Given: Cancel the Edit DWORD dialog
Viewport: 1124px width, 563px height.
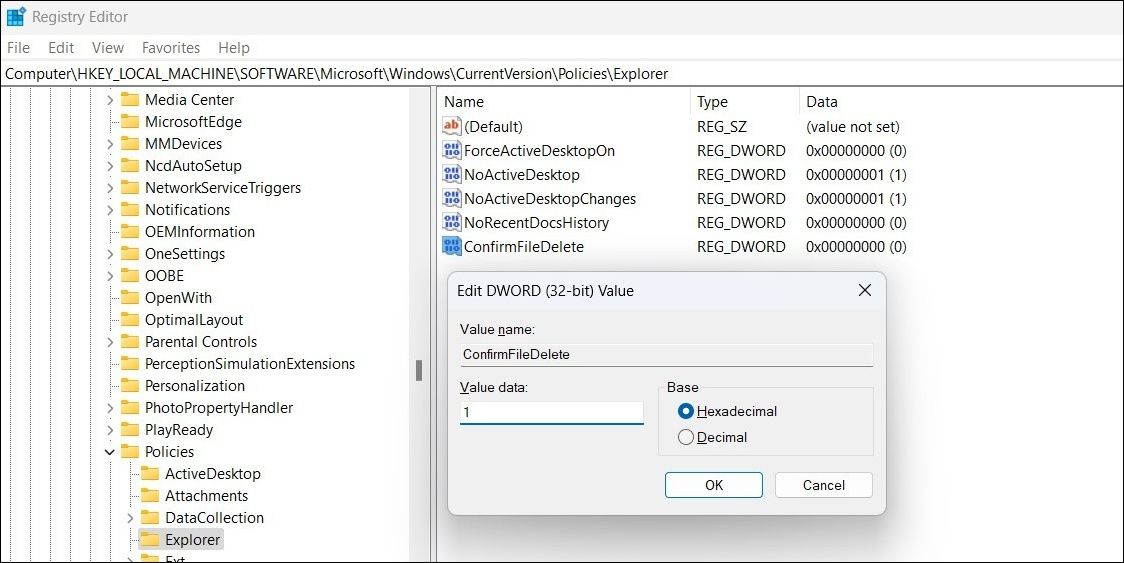Looking at the screenshot, I should 823,485.
